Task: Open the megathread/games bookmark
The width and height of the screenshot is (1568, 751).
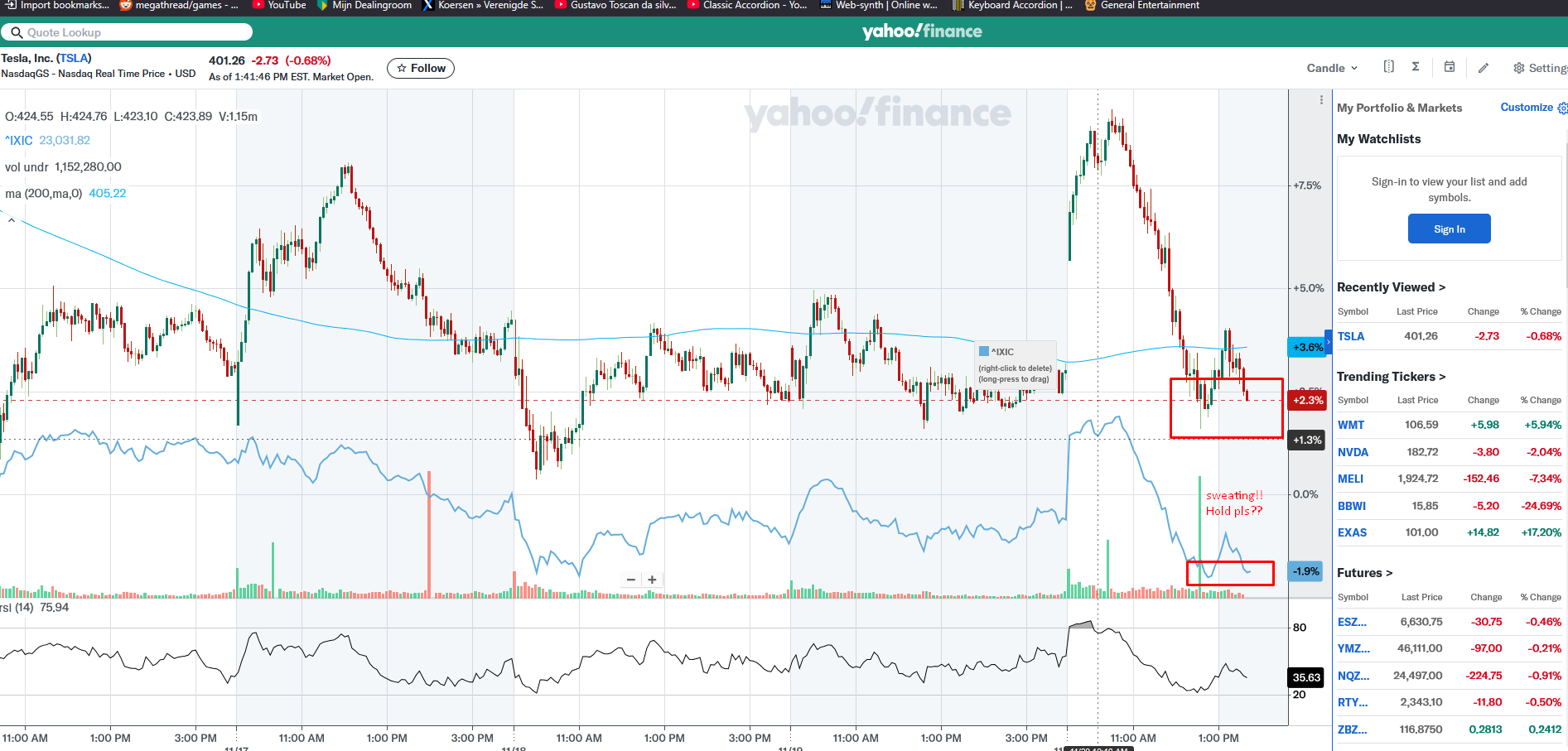Action: (179, 5)
